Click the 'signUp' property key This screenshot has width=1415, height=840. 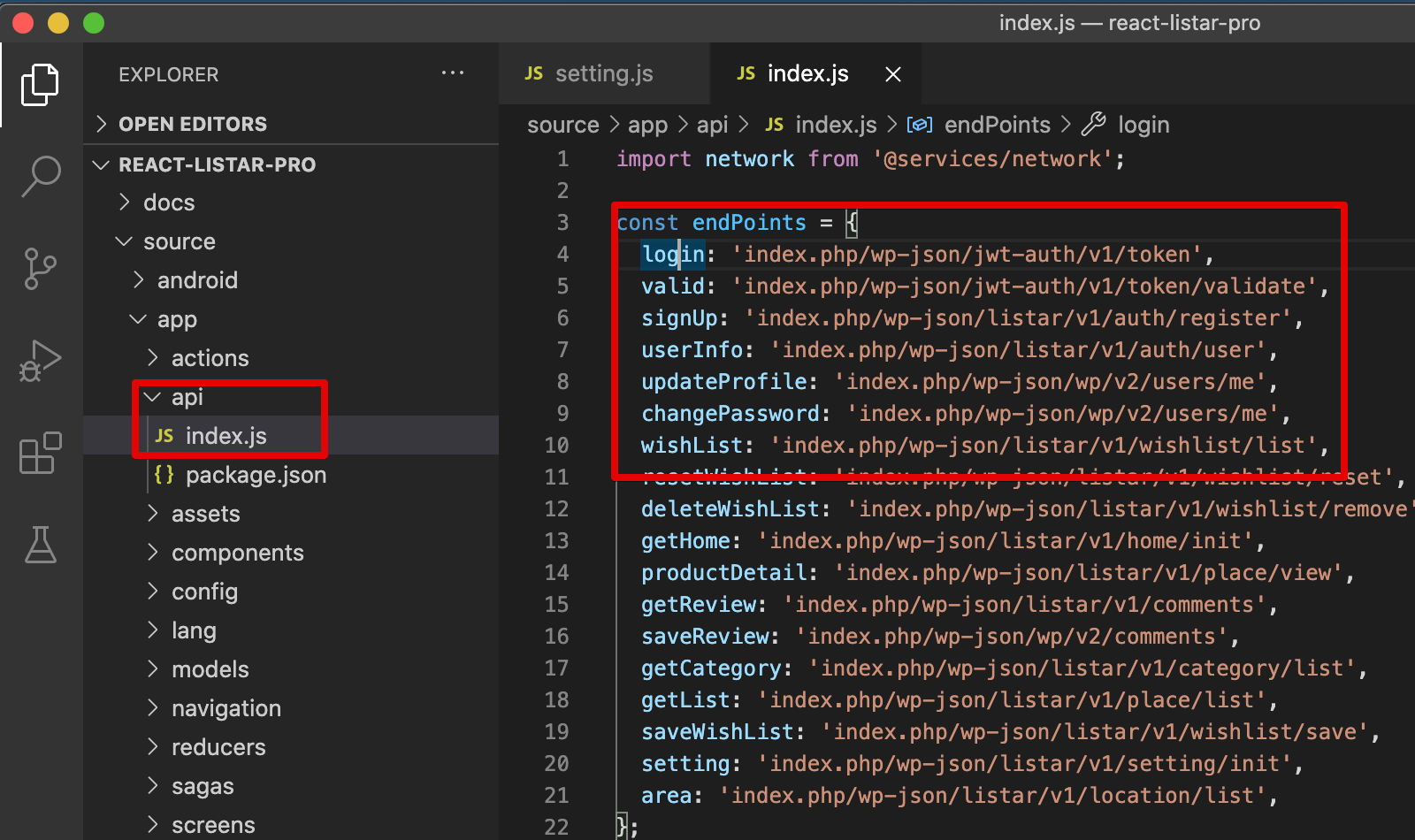point(679,318)
